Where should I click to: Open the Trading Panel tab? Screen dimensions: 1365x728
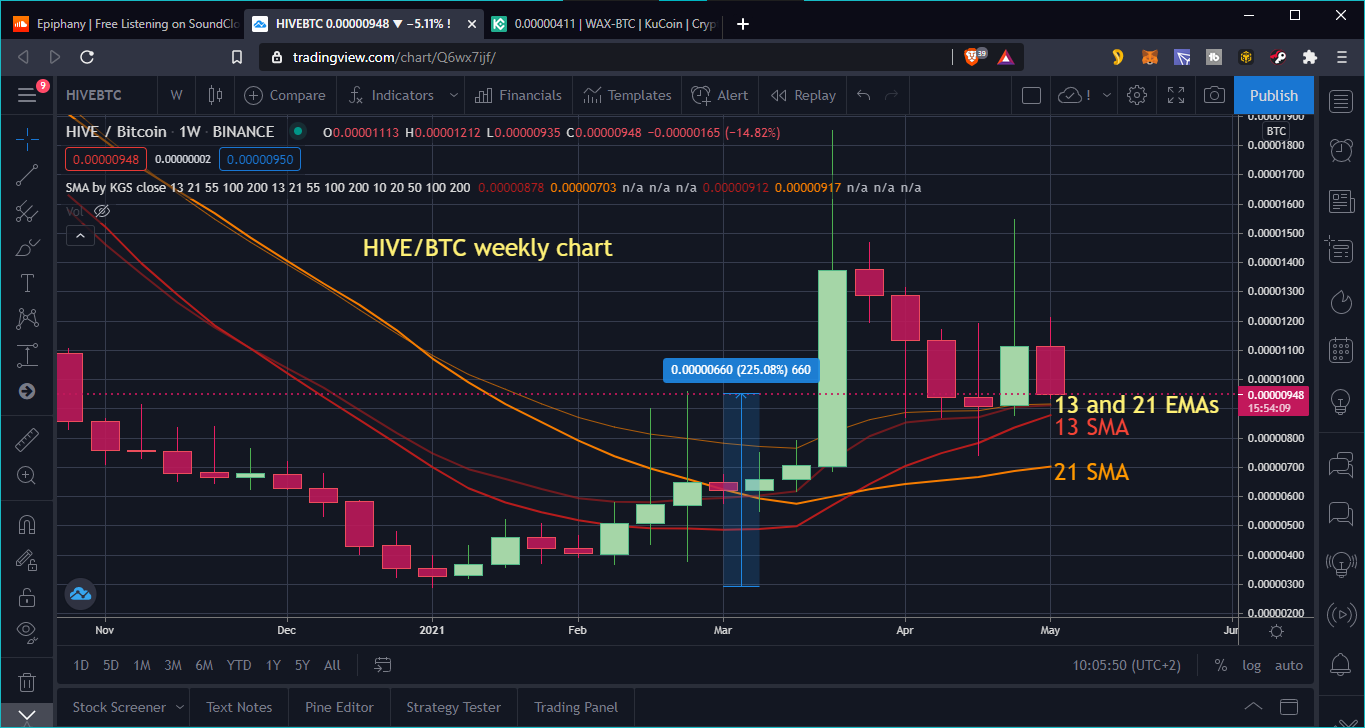[575, 707]
